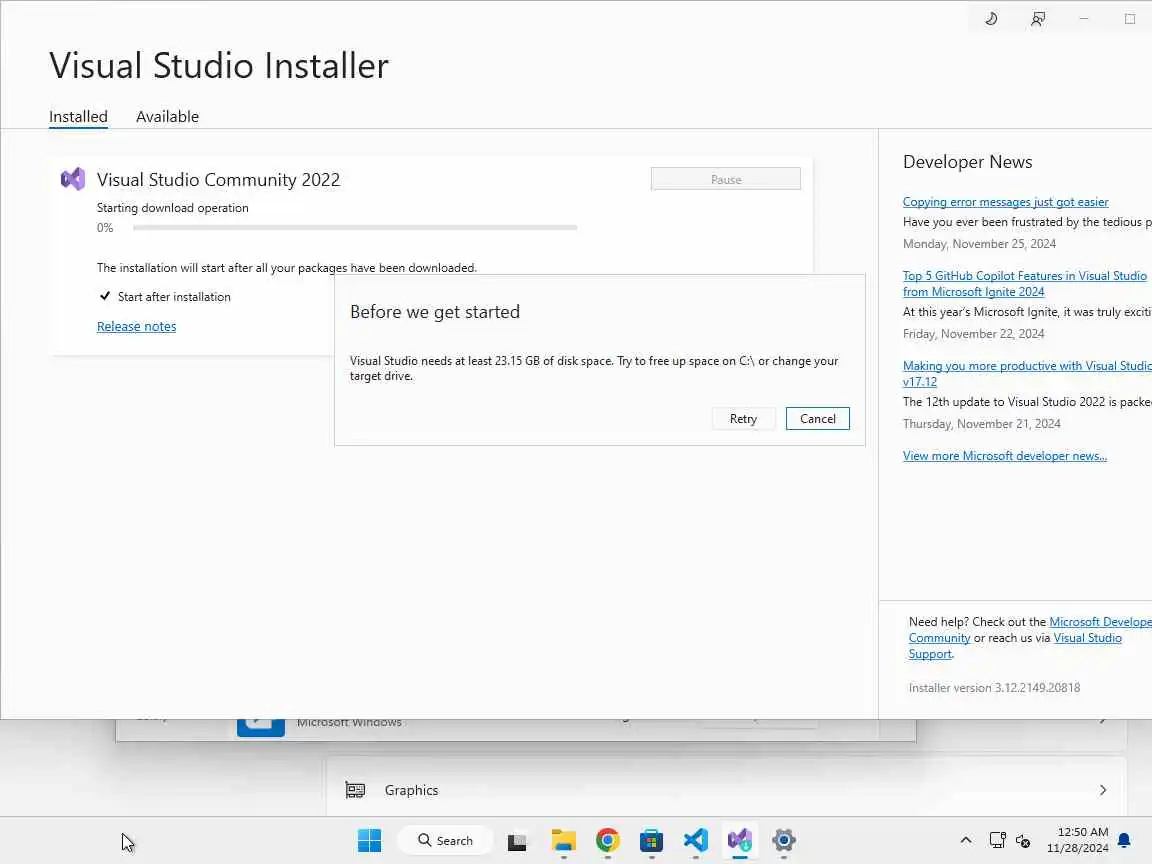Open the Release notes link

(x=137, y=326)
